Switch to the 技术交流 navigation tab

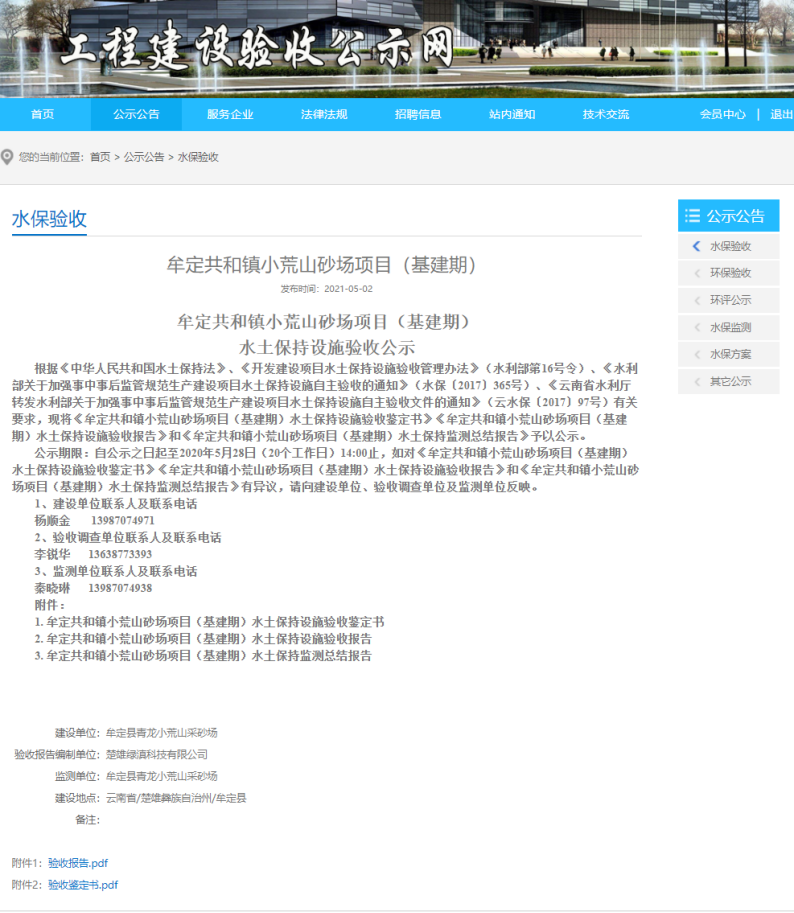point(606,114)
